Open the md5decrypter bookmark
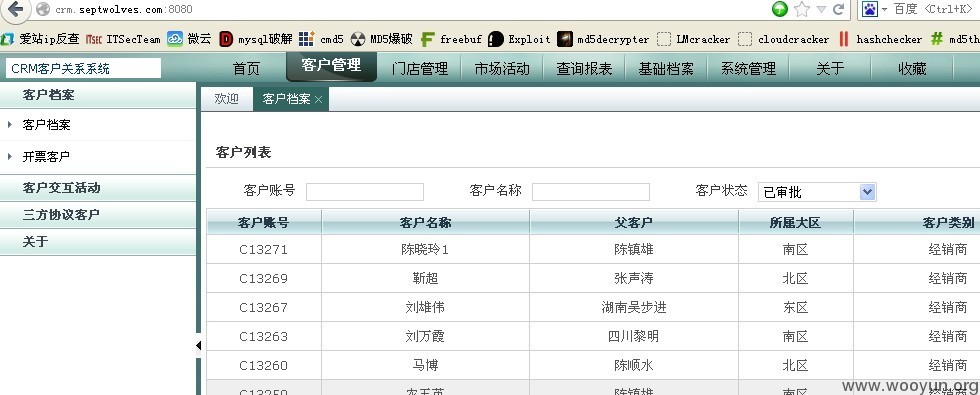The width and height of the screenshot is (980, 395). coord(603,39)
